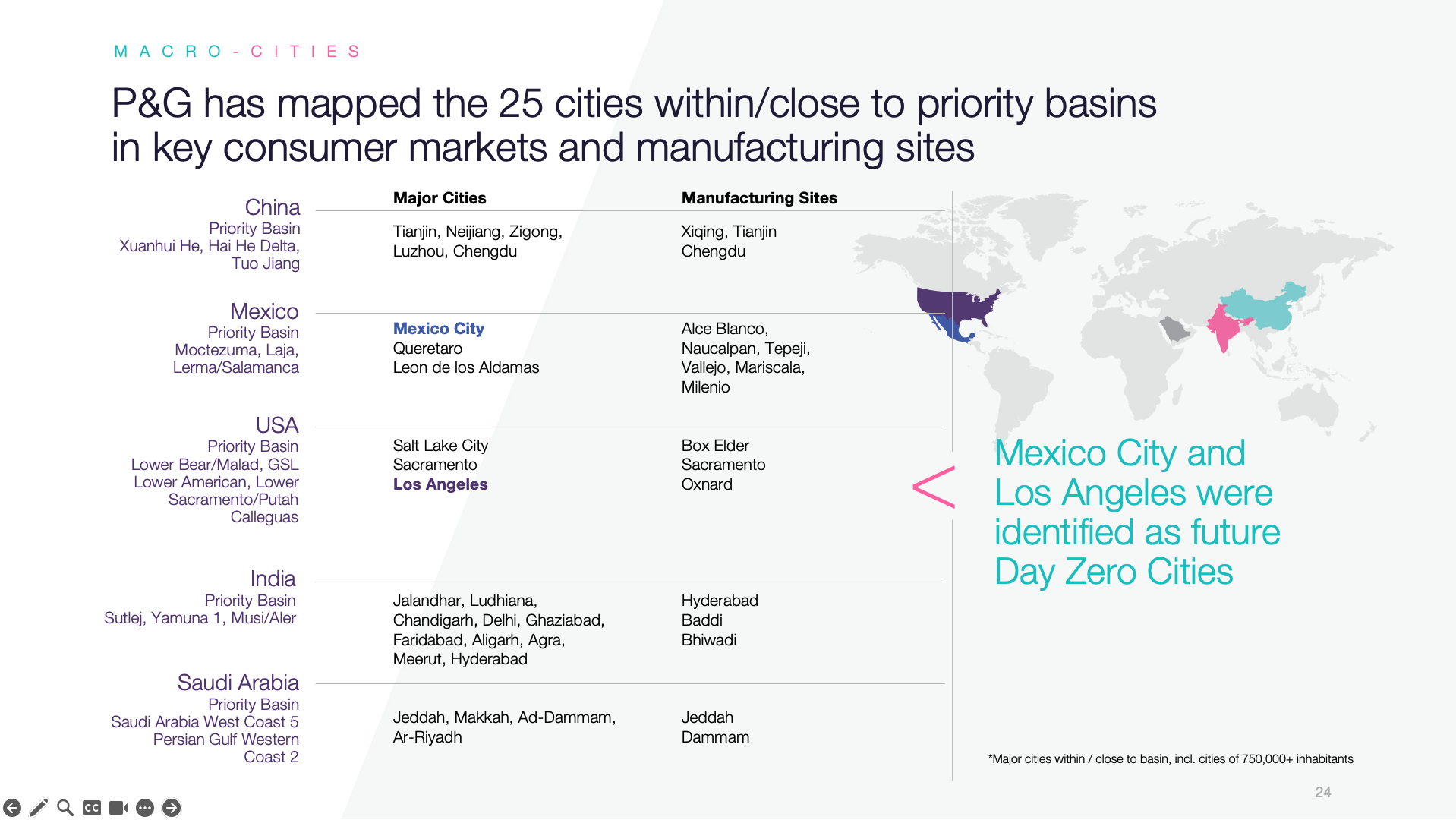The height and width of the screenshot is (820, 1456).
Task: Click 'Sutlej, Yamuna 1, Musi/Aler' basin text
Action: pos(200,618)
